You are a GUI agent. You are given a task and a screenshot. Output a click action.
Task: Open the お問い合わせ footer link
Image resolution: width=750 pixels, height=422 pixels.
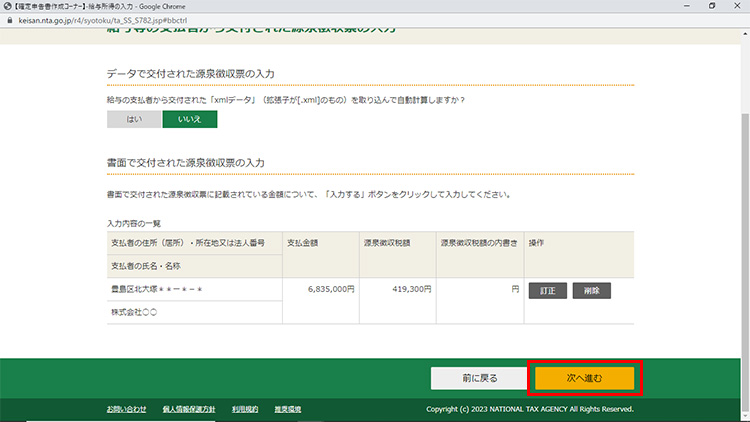click(x=126, y=409)
